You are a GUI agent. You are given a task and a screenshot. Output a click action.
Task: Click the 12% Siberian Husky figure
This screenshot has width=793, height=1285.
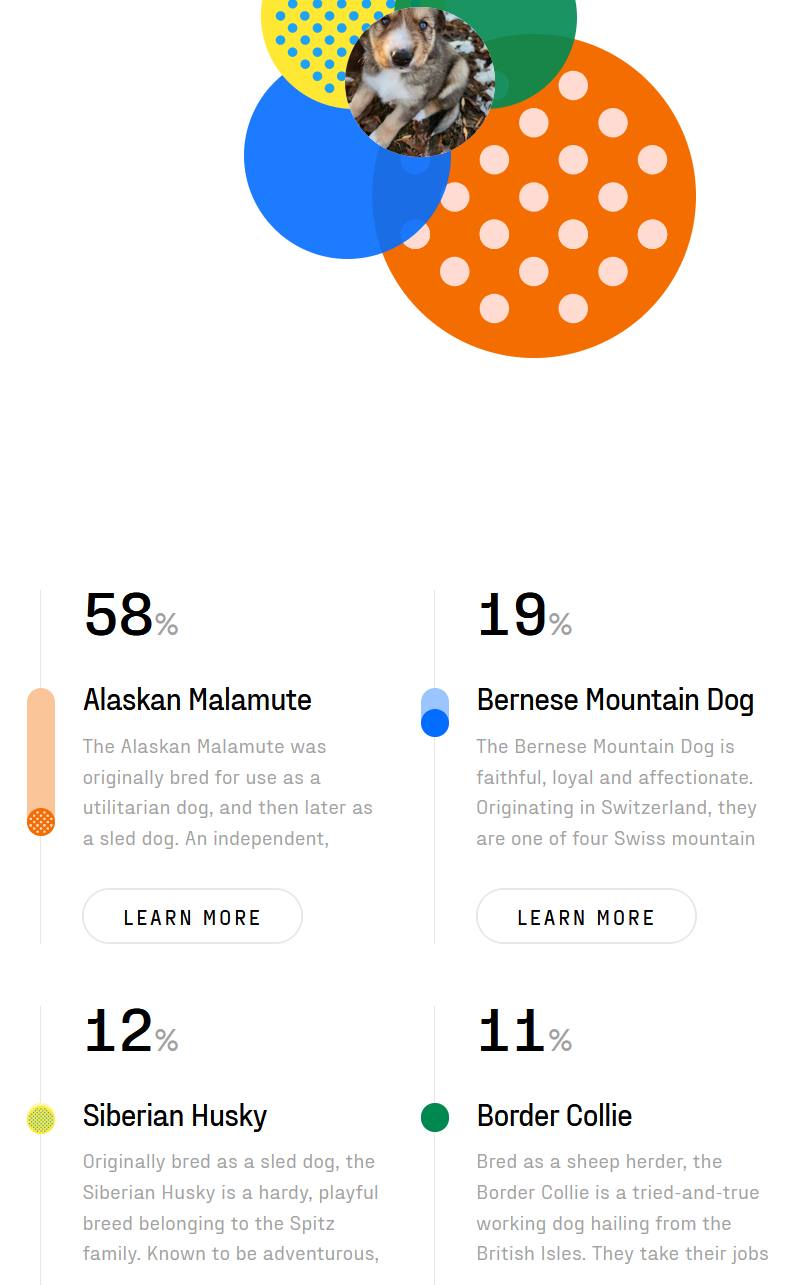click(x=130, y=1032)
